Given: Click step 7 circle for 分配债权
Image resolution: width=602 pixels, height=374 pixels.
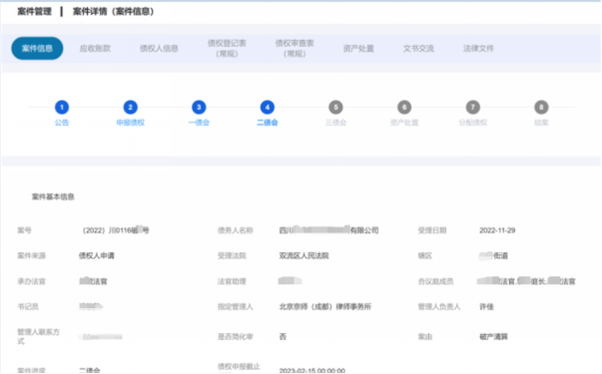Looking at the screenshot, I should (473, 107).
